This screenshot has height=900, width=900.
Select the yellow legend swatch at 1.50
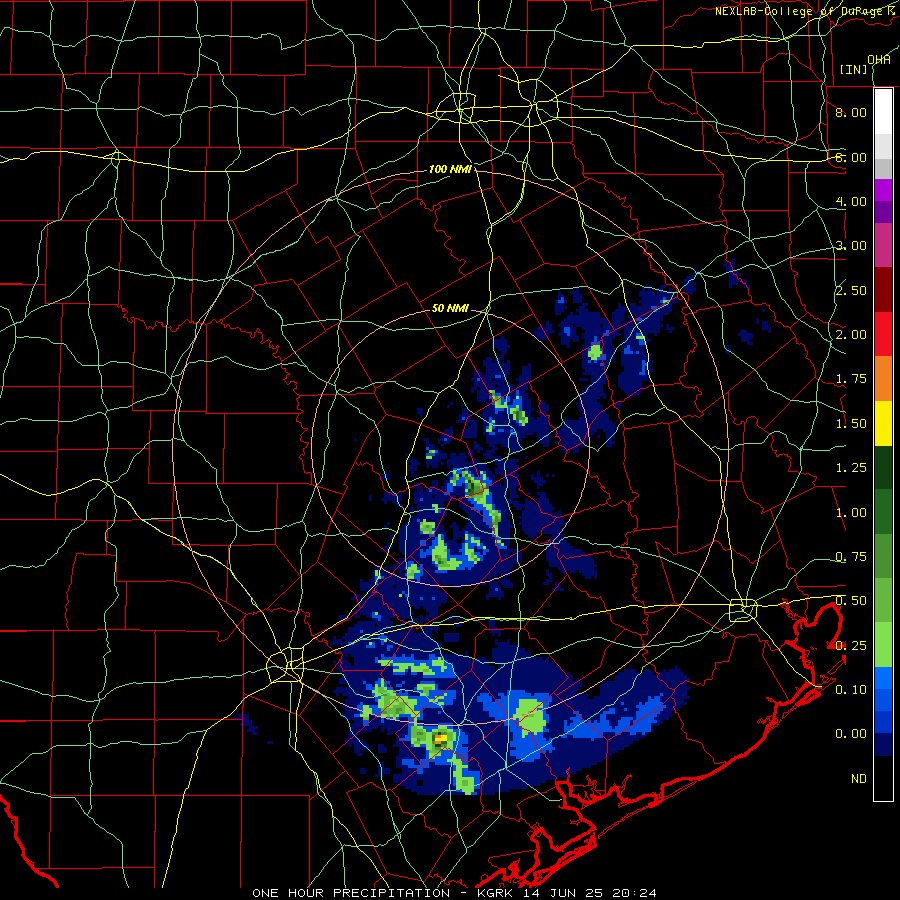coord(883,423)
